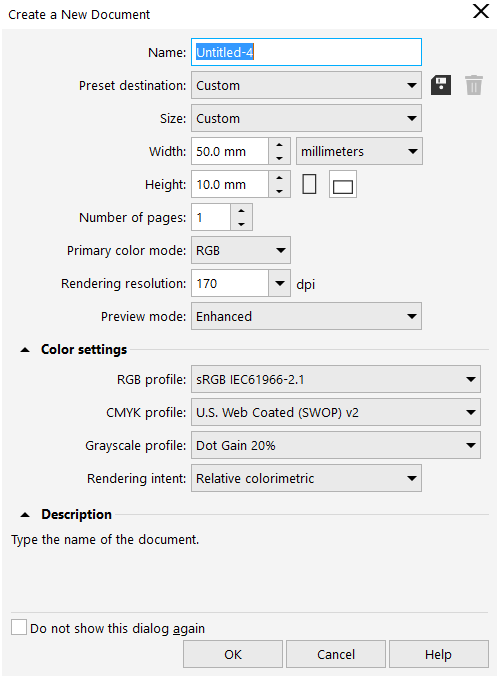Collapse the Color settings section

click(25, 350)
